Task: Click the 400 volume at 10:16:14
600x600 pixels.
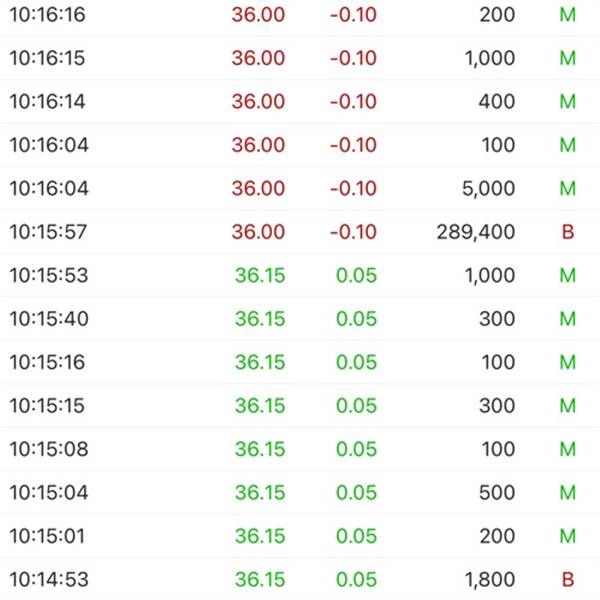Action: coord(497,101)
